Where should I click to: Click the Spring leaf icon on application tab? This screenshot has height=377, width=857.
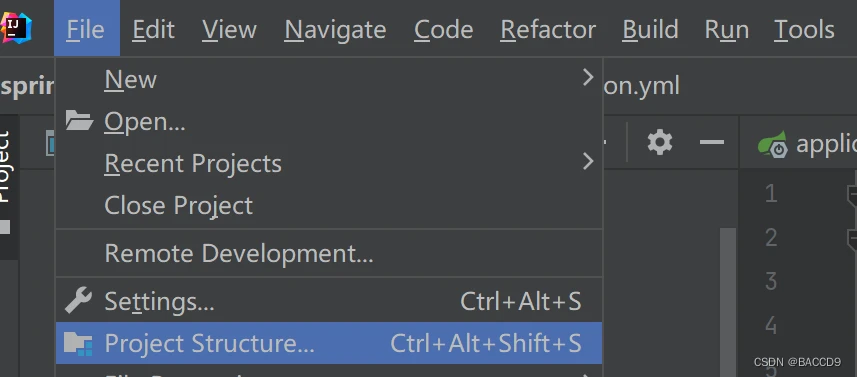coord(773,144)
